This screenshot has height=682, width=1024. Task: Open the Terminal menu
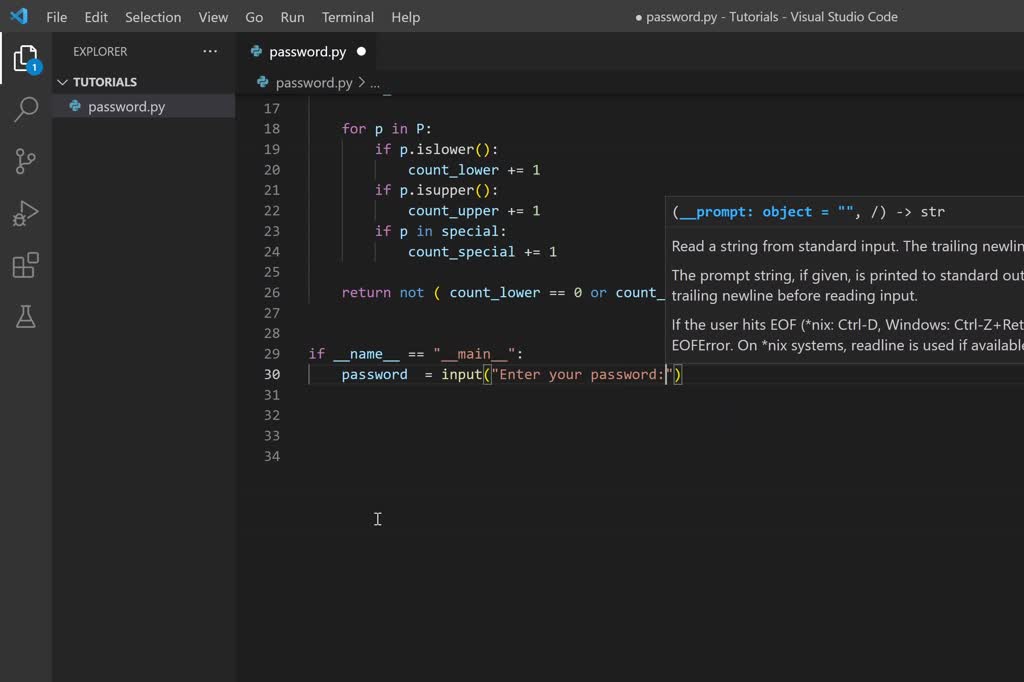tap(347, 17)
